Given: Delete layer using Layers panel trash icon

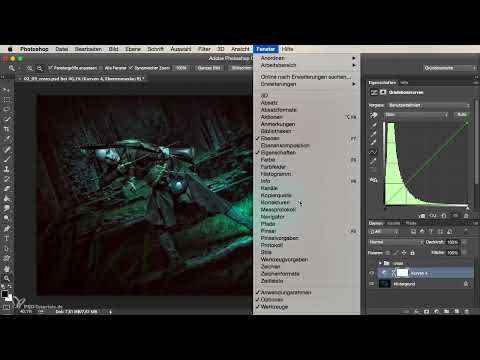Looking at the screenshot, I should pyautogui.click(x=467, y=311).
